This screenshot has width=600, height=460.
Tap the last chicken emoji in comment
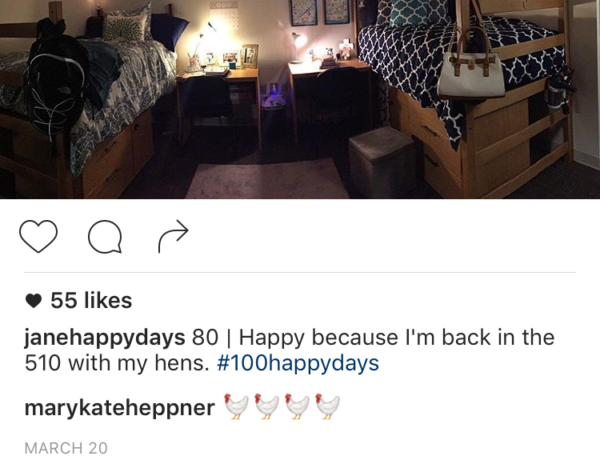327,406
